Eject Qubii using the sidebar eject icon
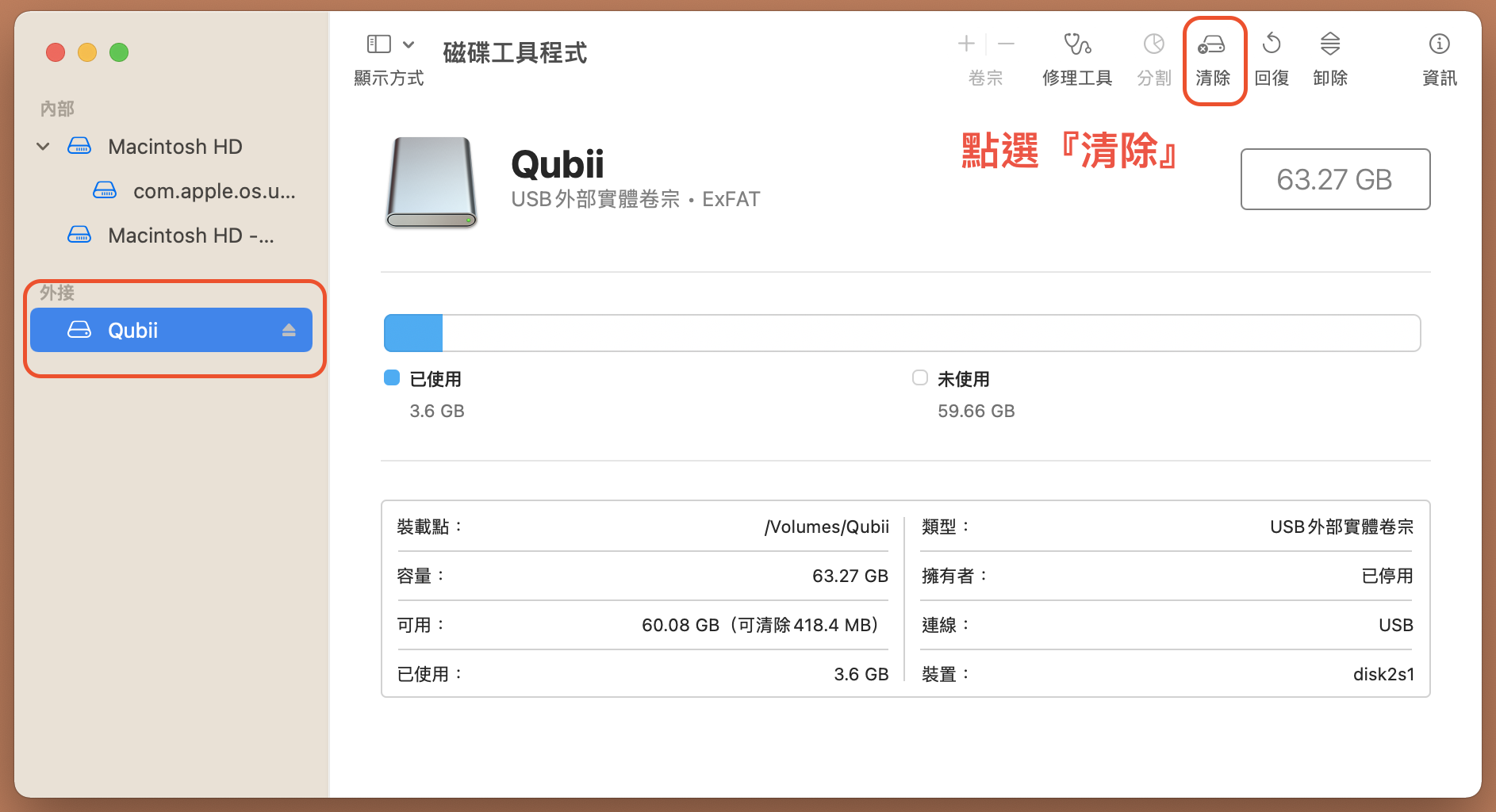The image size is (1496, 812). 289,330
